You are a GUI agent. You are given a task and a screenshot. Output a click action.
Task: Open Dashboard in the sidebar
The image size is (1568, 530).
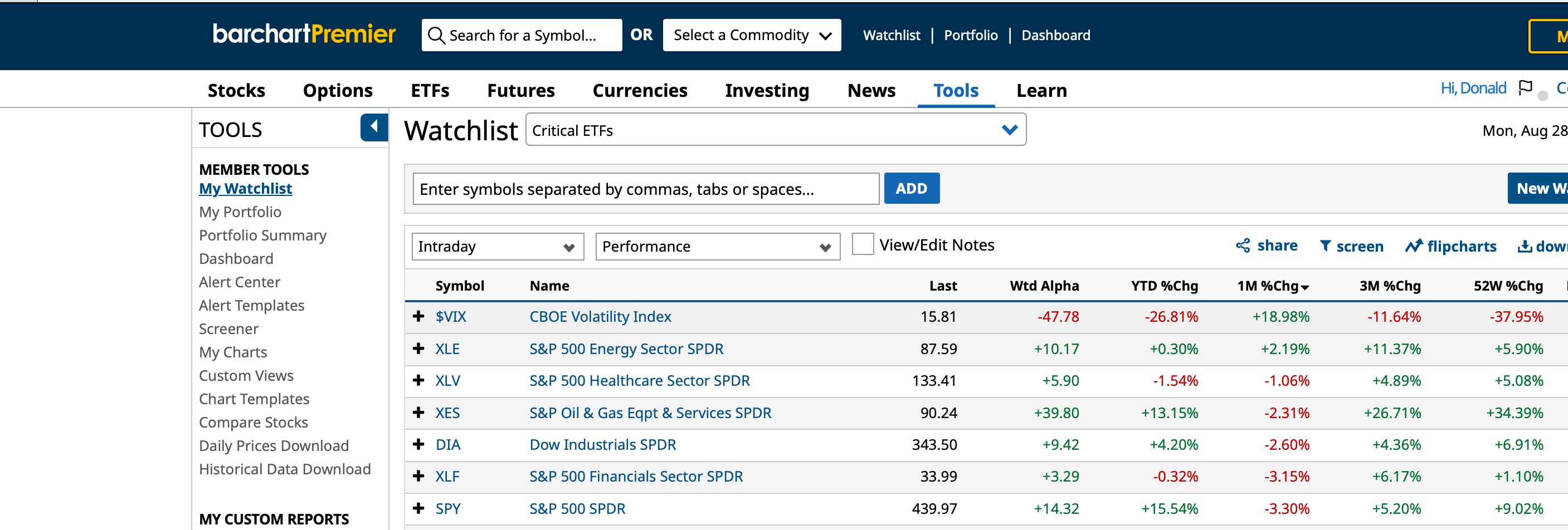[x=236, y=259]
